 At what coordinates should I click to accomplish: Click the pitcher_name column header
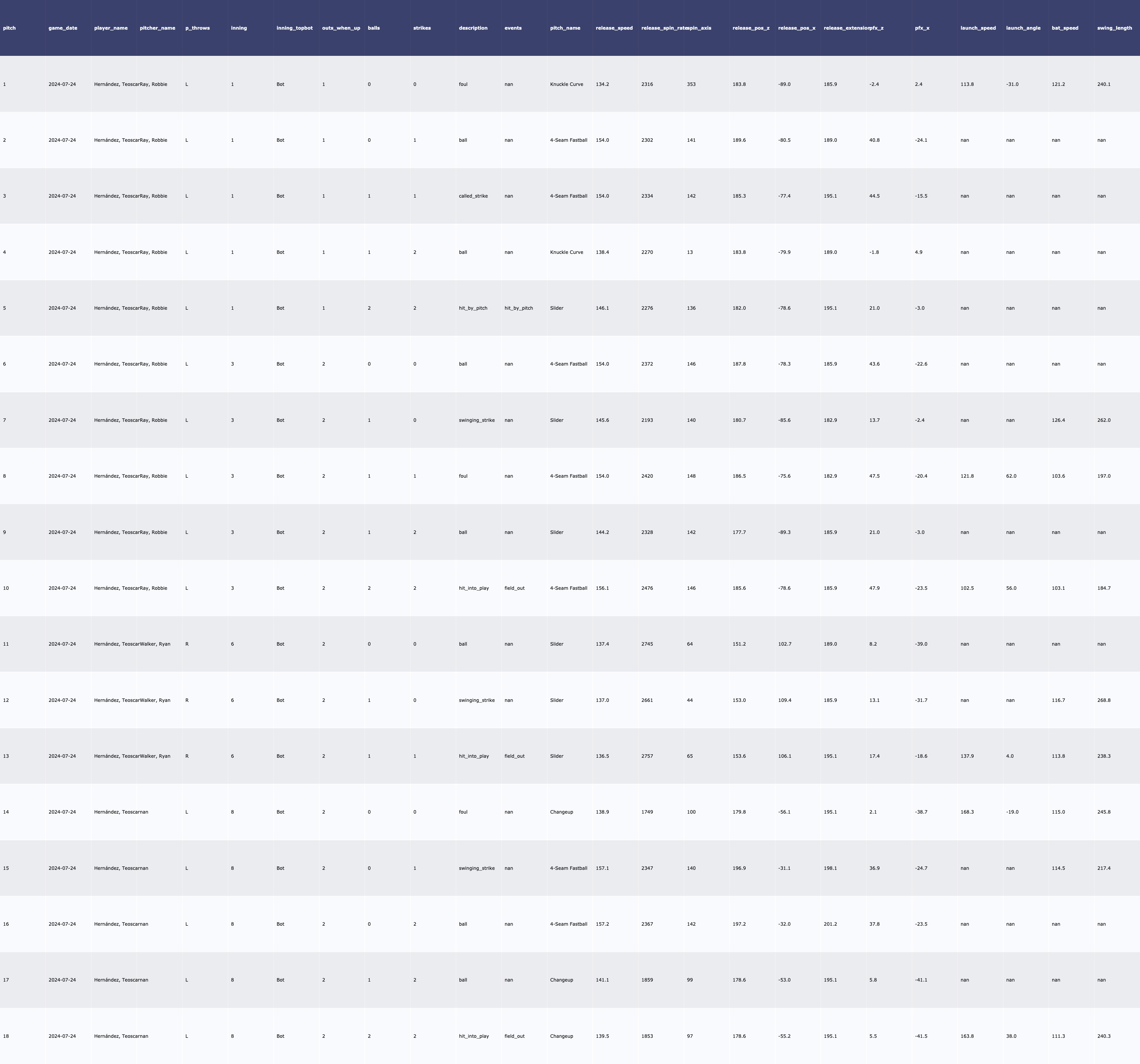pos(157,28)
